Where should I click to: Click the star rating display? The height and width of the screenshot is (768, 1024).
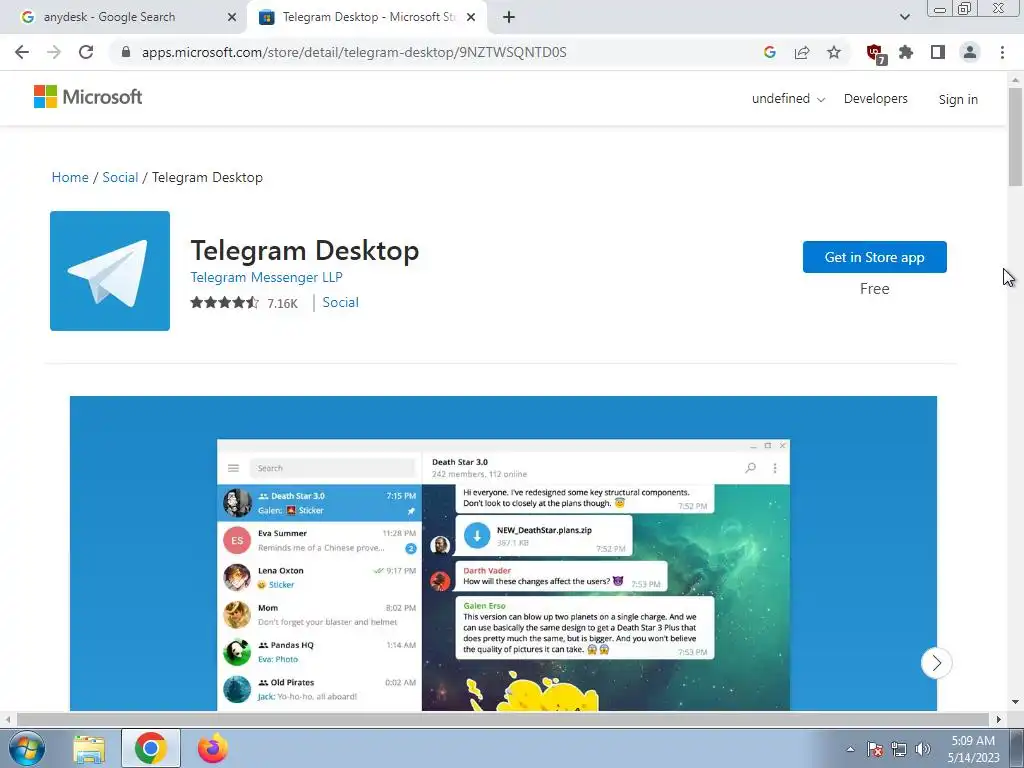(x=225, y=302)
